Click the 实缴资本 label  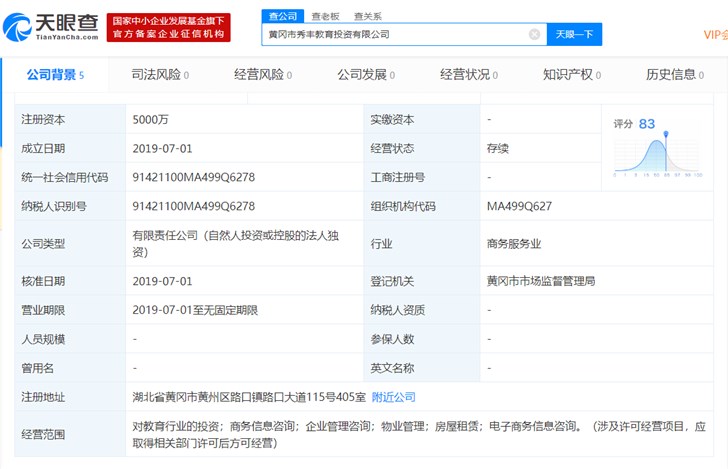[392, 120]
